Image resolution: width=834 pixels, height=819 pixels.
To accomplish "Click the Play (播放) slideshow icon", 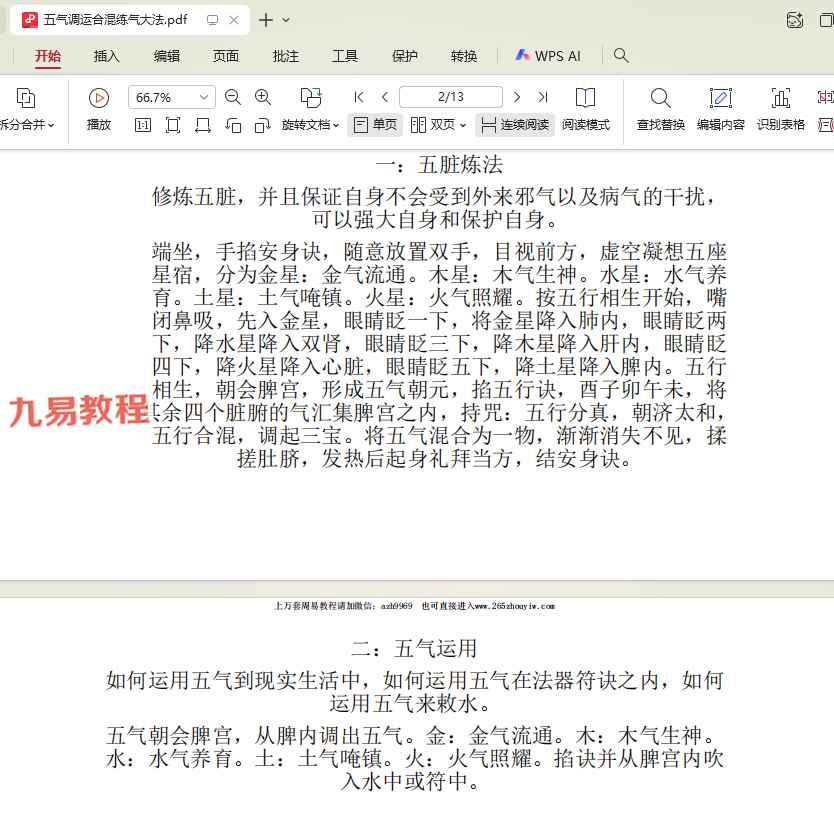I will 98,98.
